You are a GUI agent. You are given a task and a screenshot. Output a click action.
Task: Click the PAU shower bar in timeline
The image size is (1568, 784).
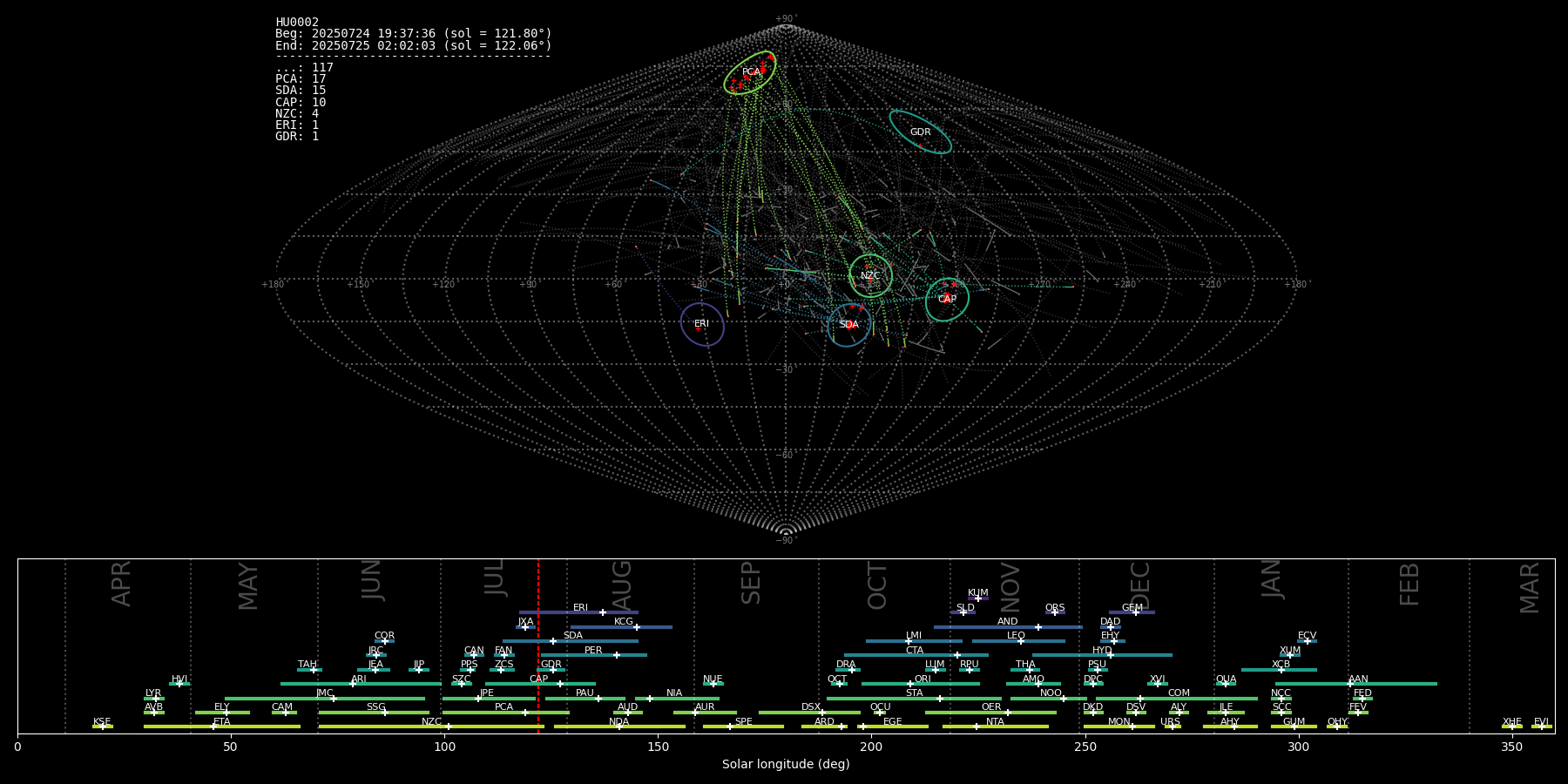[x=585, y=699]
